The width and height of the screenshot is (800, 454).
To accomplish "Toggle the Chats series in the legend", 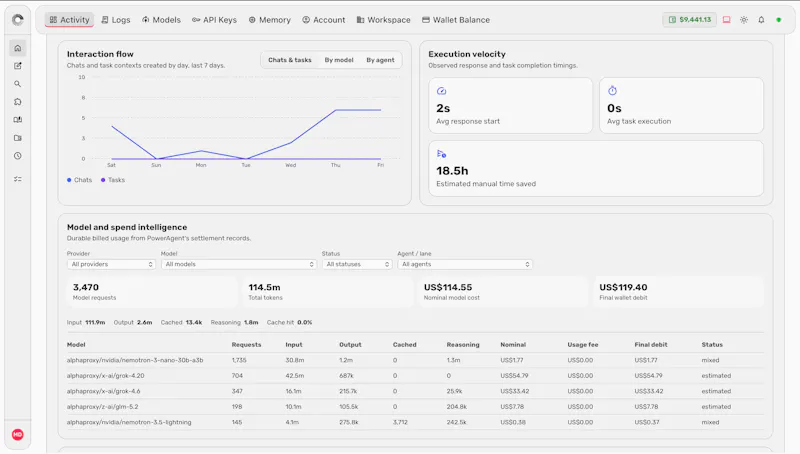I will coord(80,180).
